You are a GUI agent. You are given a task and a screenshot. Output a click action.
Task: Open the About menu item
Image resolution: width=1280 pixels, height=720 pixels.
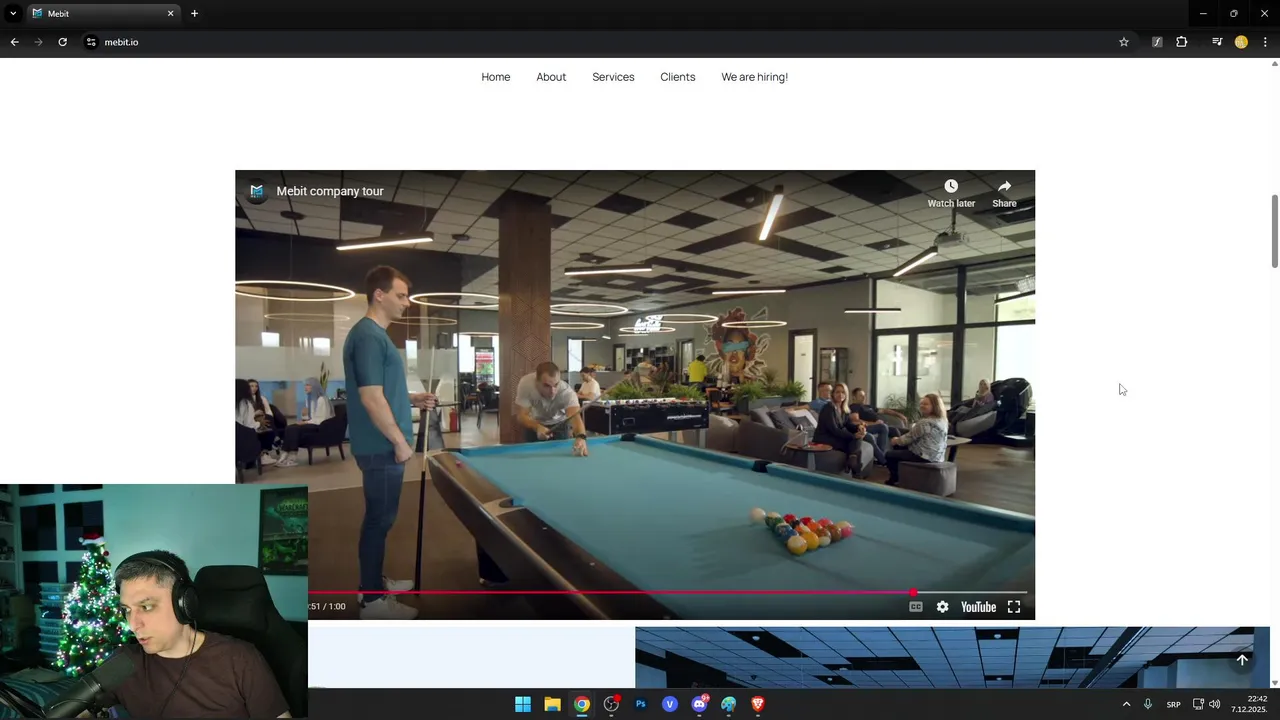[x=551, y=77]
